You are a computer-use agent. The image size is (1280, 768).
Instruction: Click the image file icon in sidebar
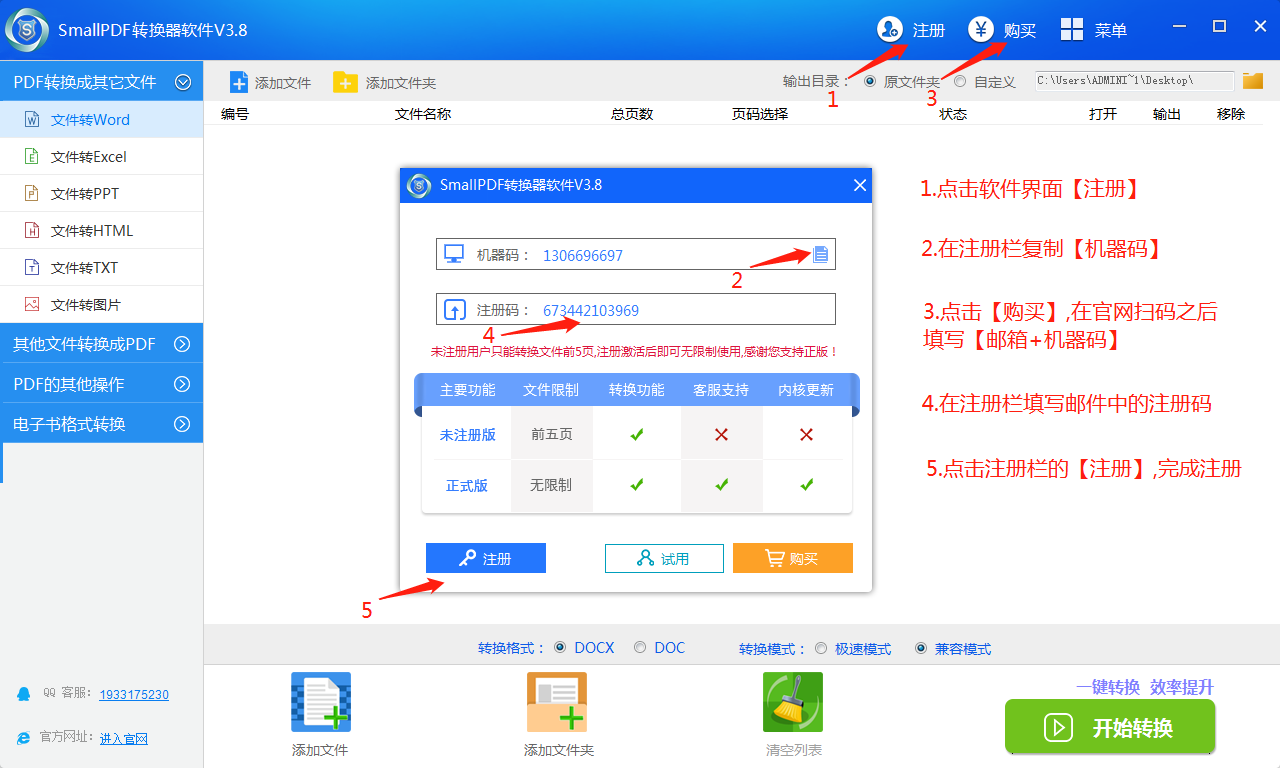coord(32,305)
